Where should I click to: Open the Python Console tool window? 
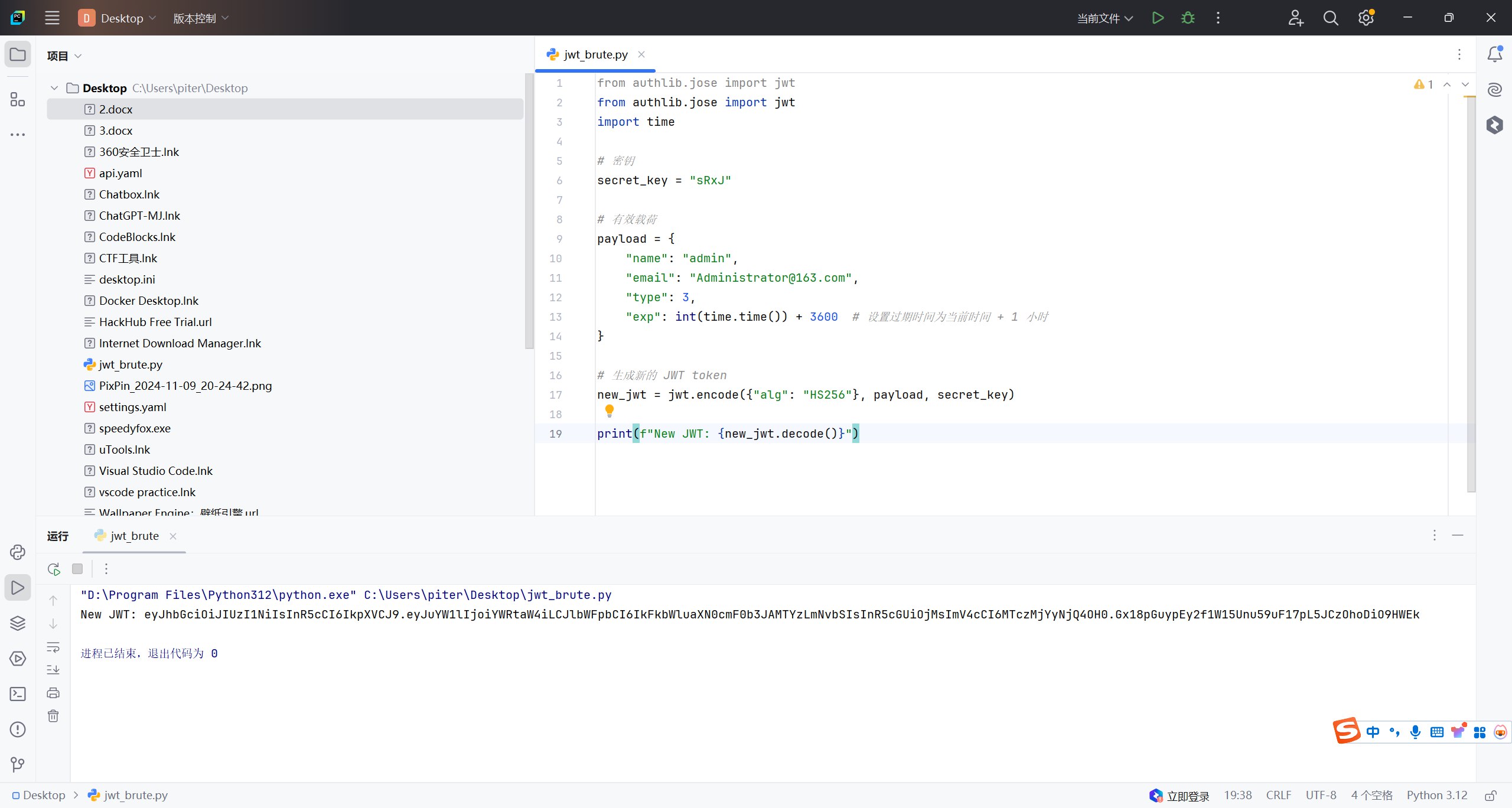tap(18, 552)
